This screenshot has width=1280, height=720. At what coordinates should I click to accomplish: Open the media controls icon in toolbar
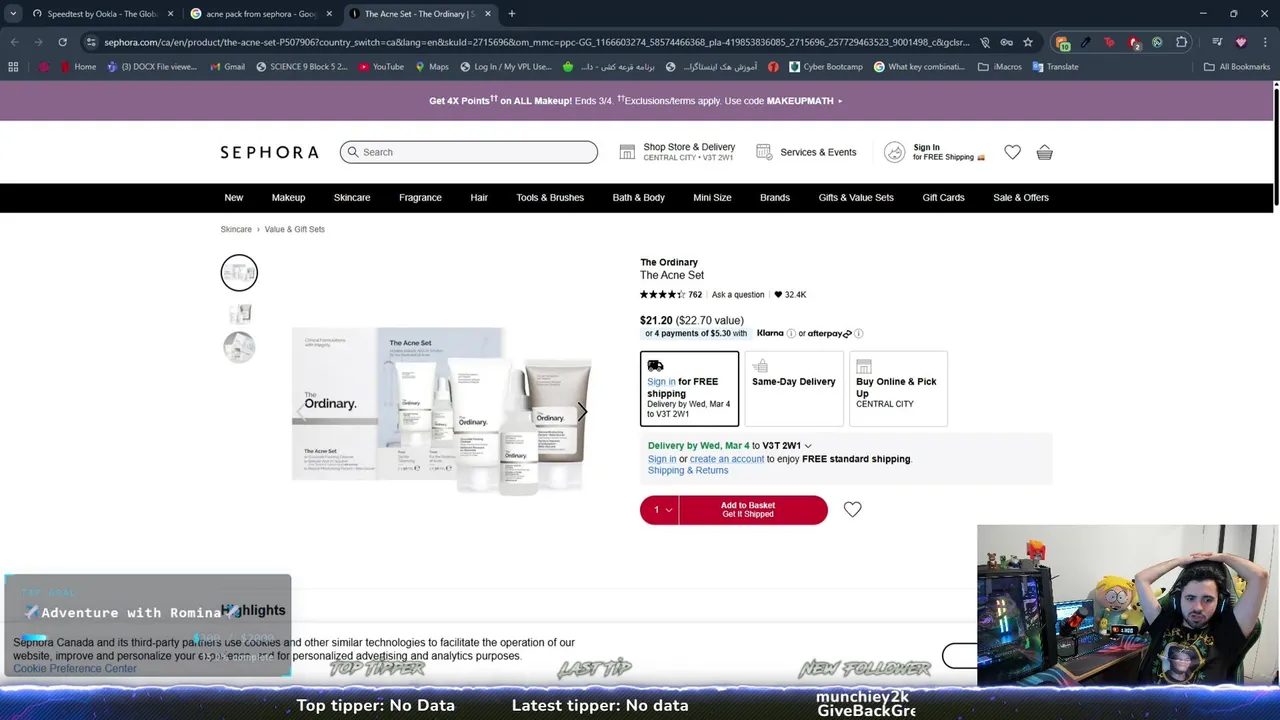1217,42
